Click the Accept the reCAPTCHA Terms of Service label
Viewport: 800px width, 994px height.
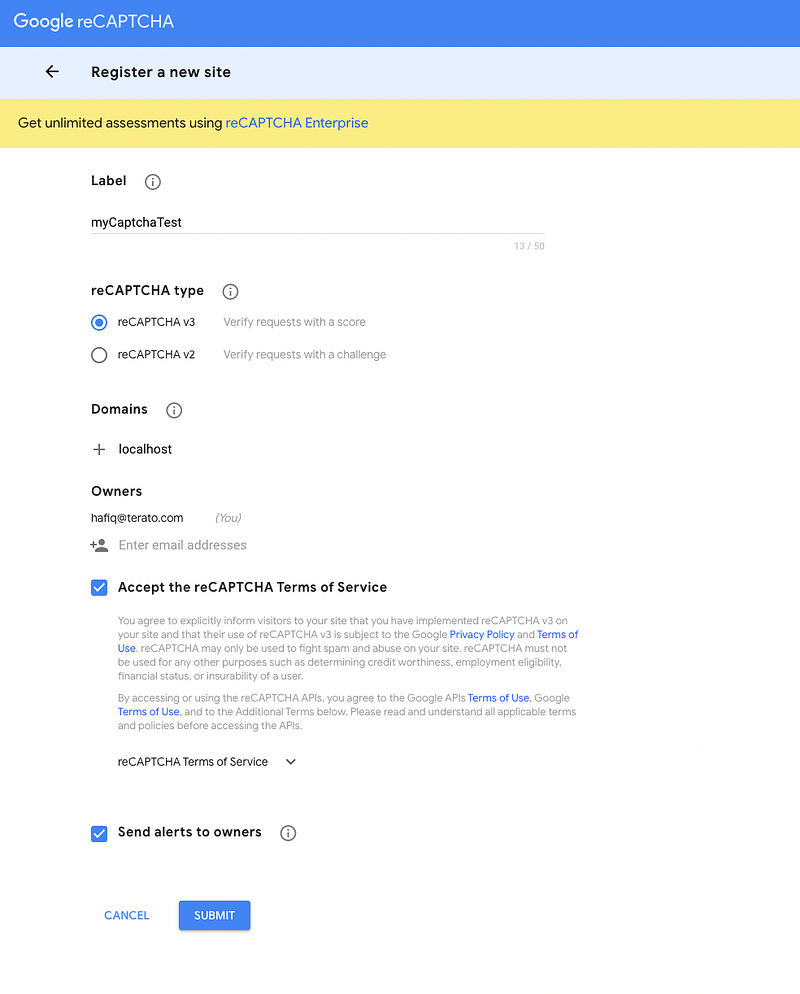(252, 588)
